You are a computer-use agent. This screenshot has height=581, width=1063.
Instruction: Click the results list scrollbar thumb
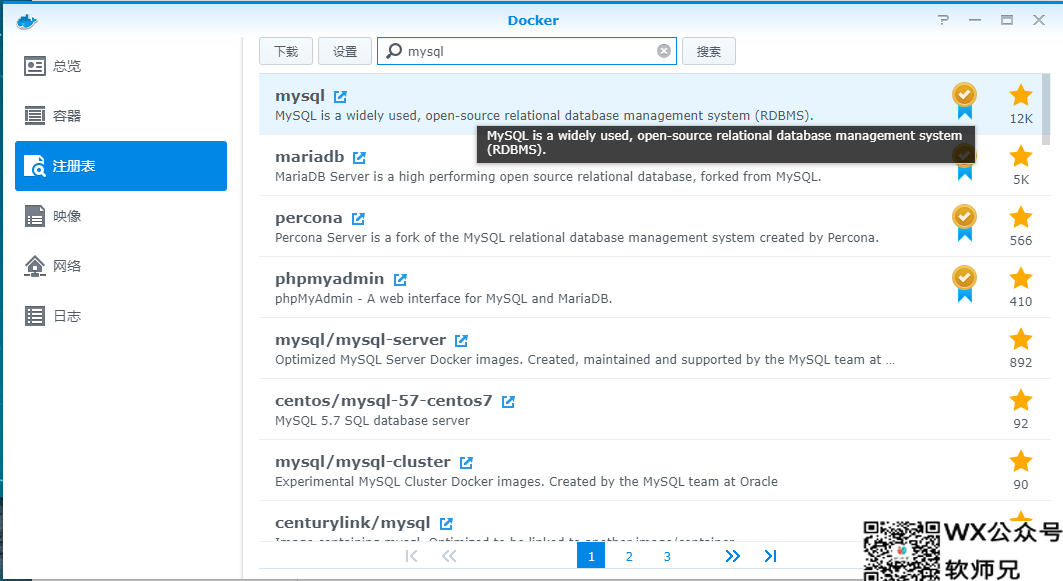(x=1046, y=108)
